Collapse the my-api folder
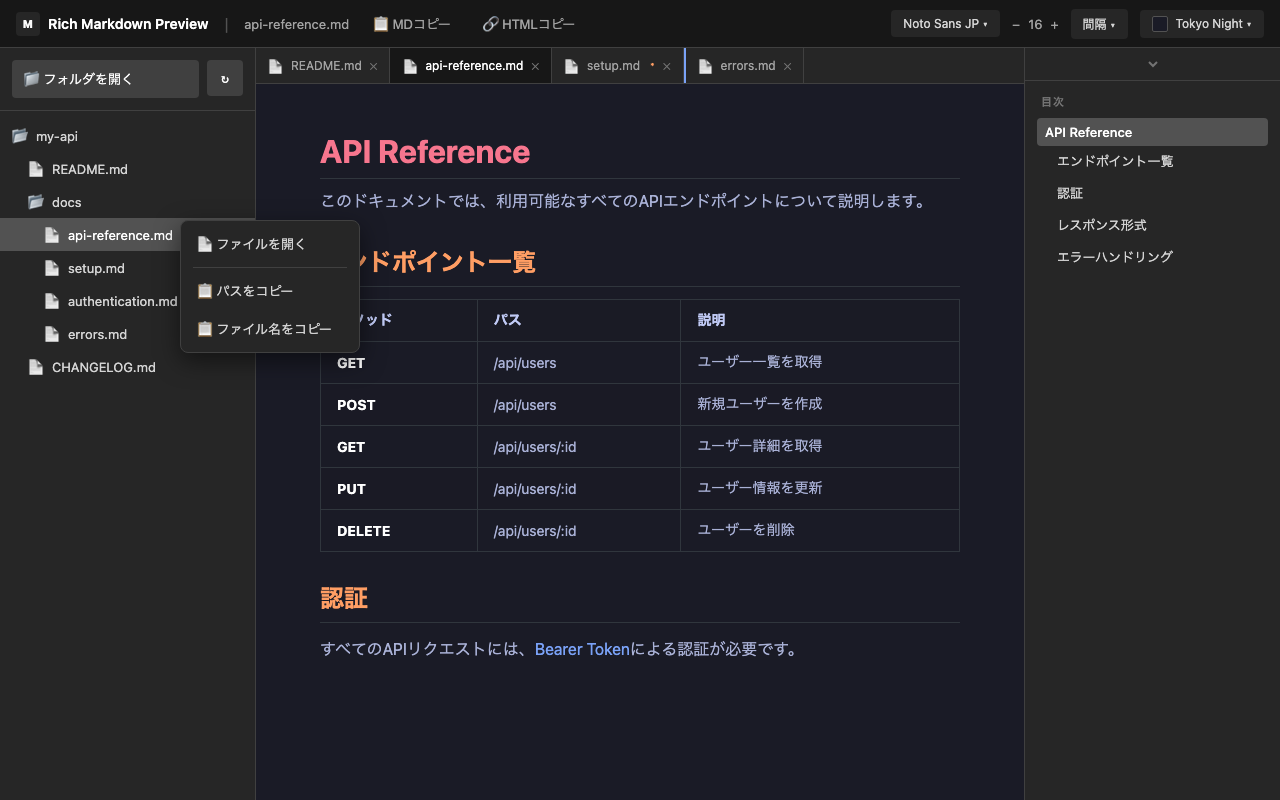 pyautogui.click(x=128, y=136)
